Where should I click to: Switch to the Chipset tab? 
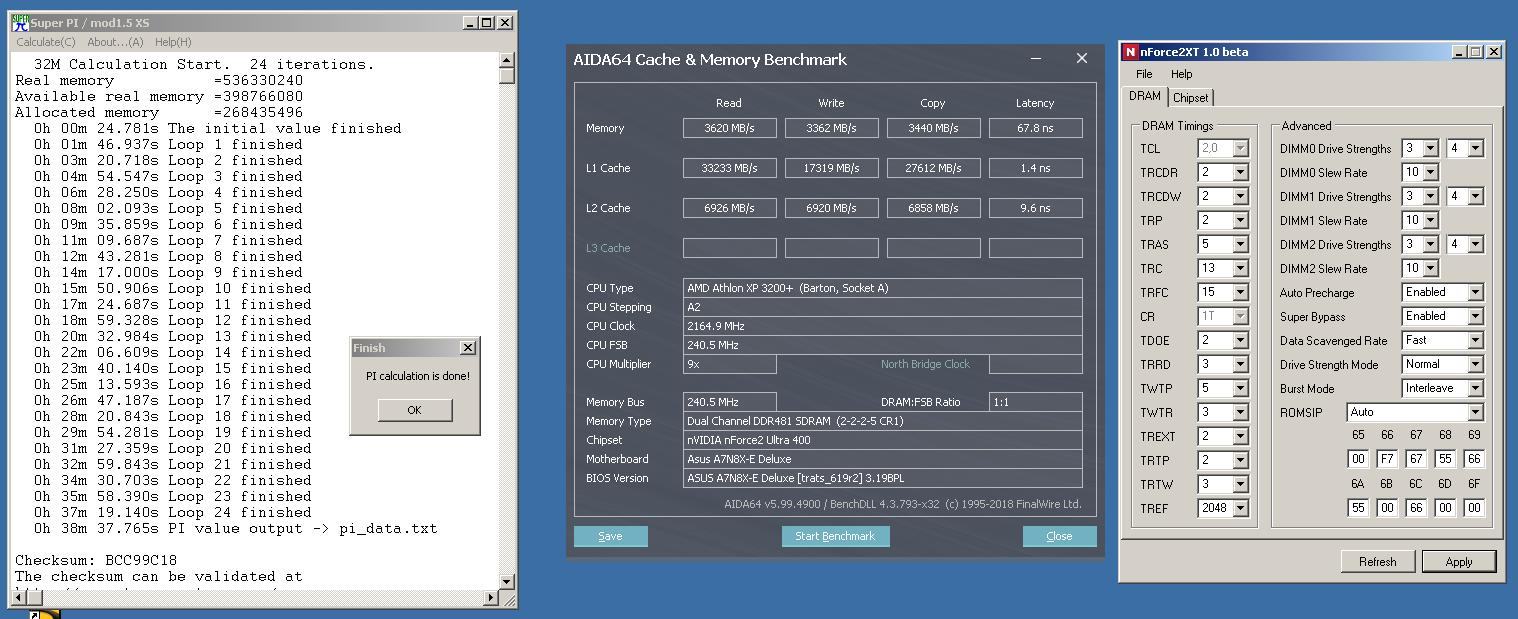[1190, 98]
